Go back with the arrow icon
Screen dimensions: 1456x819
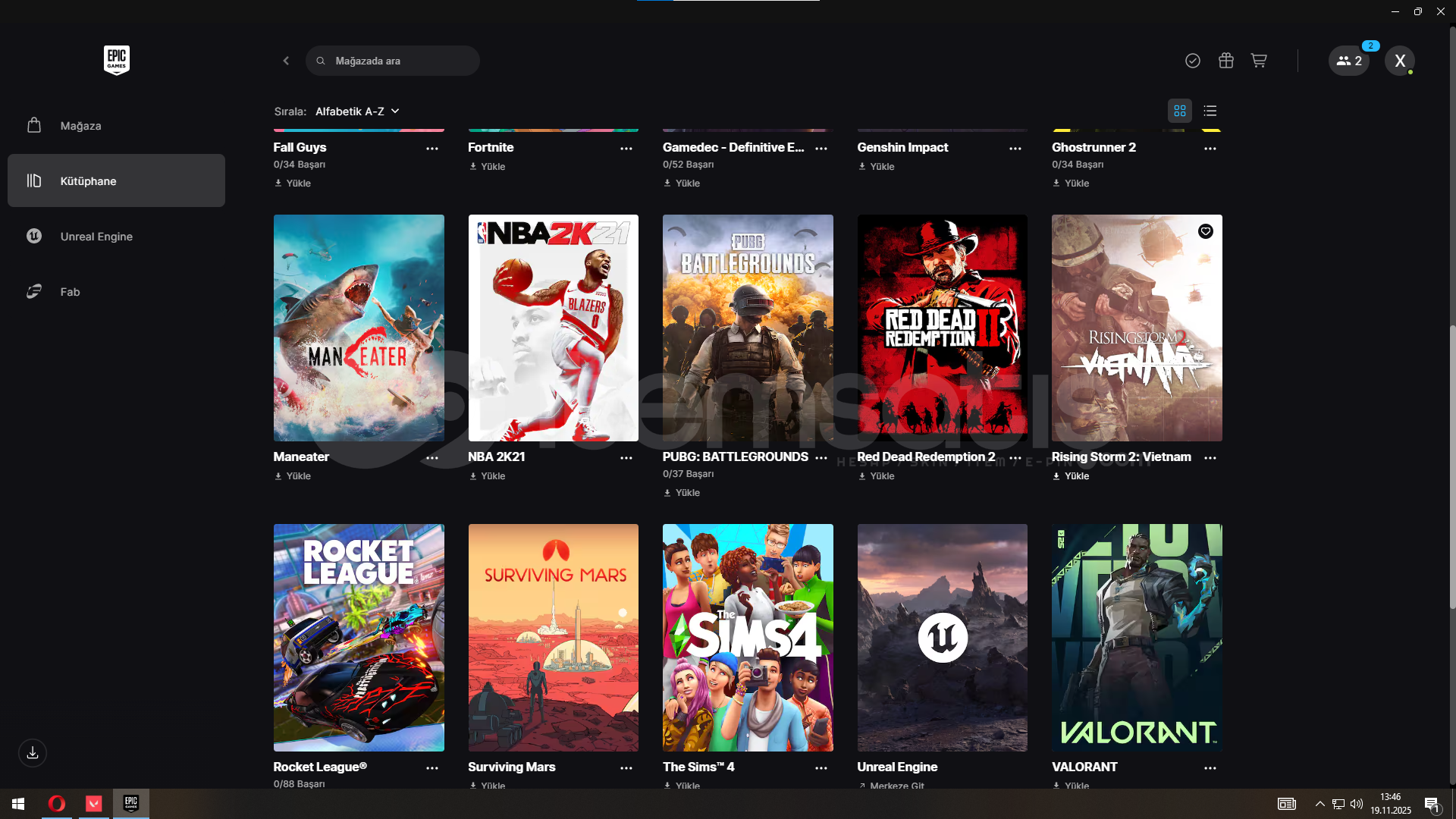coord(286,61)
